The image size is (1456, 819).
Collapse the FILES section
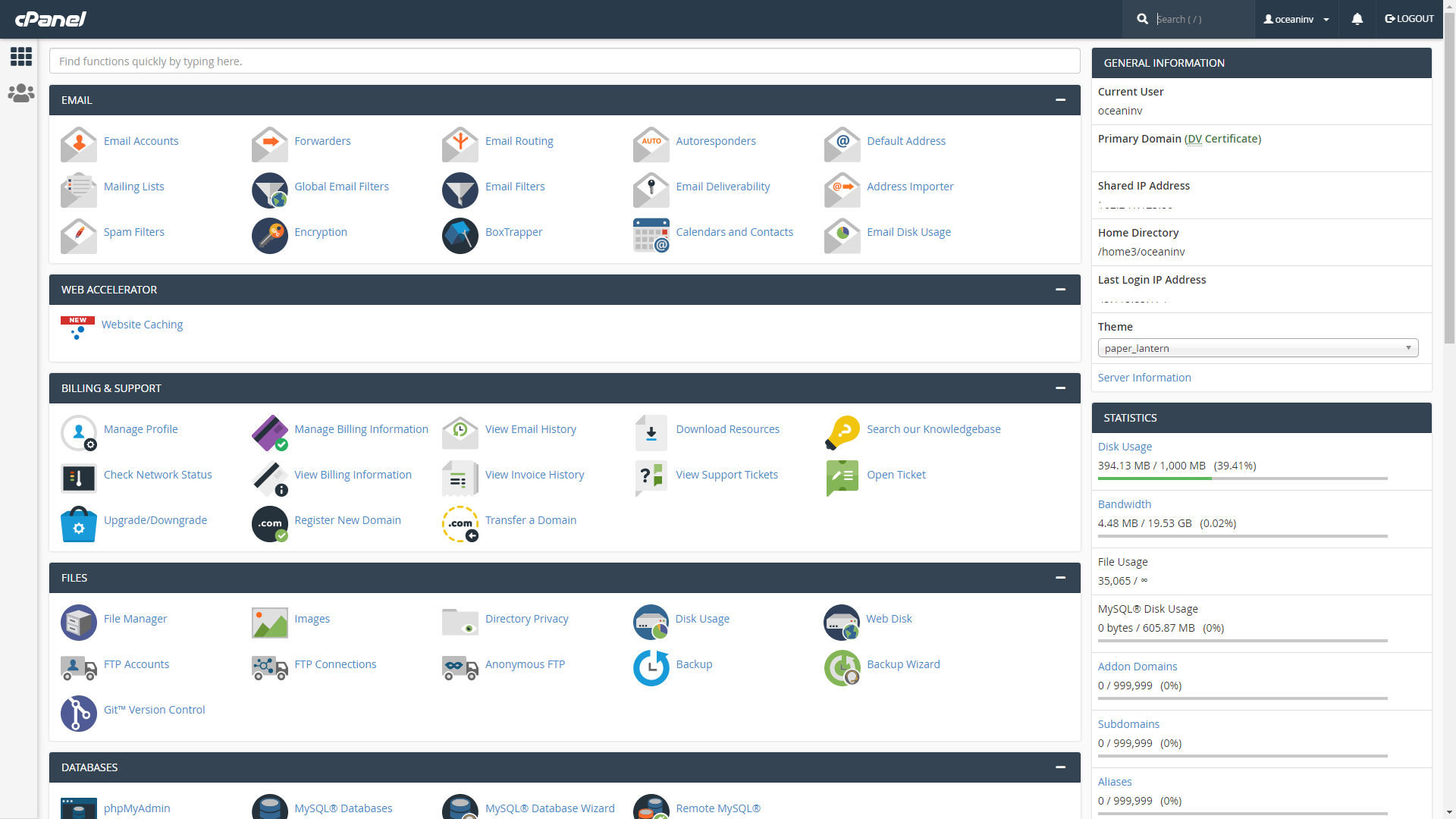(x=1060, y=578)
